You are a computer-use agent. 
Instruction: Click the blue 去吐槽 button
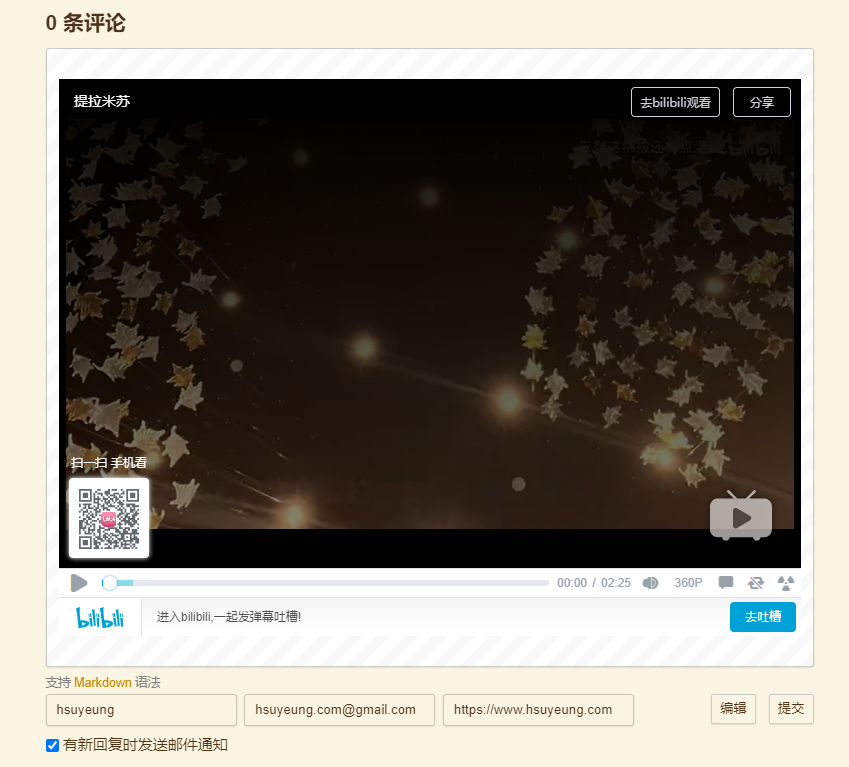[762, 617]
